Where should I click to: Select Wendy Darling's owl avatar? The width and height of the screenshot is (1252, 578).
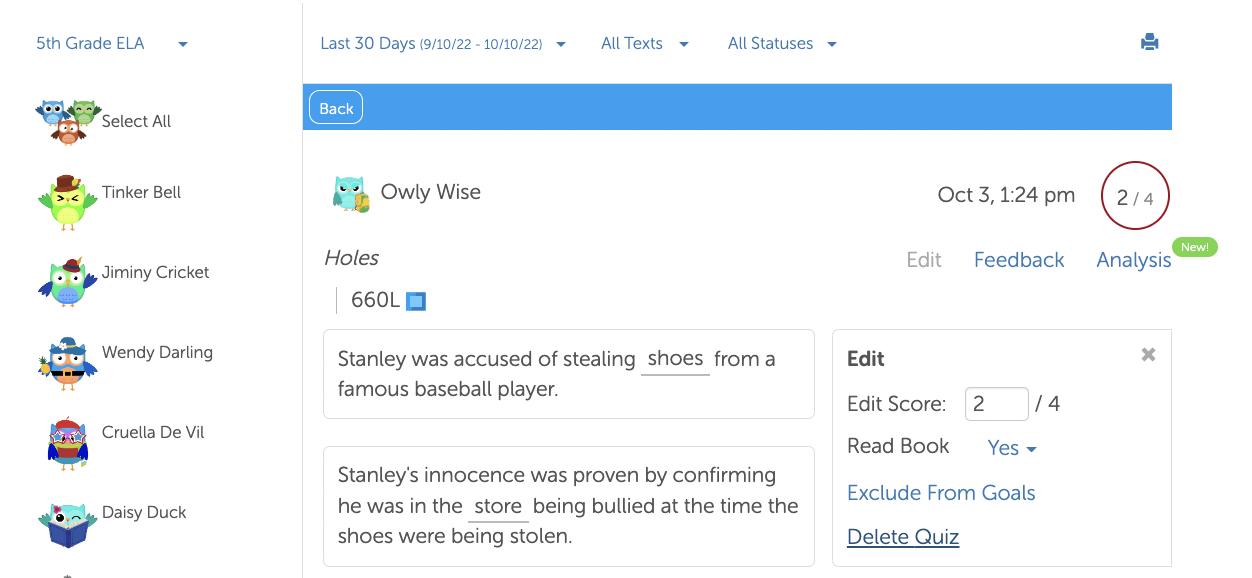(x=67, y=362)
